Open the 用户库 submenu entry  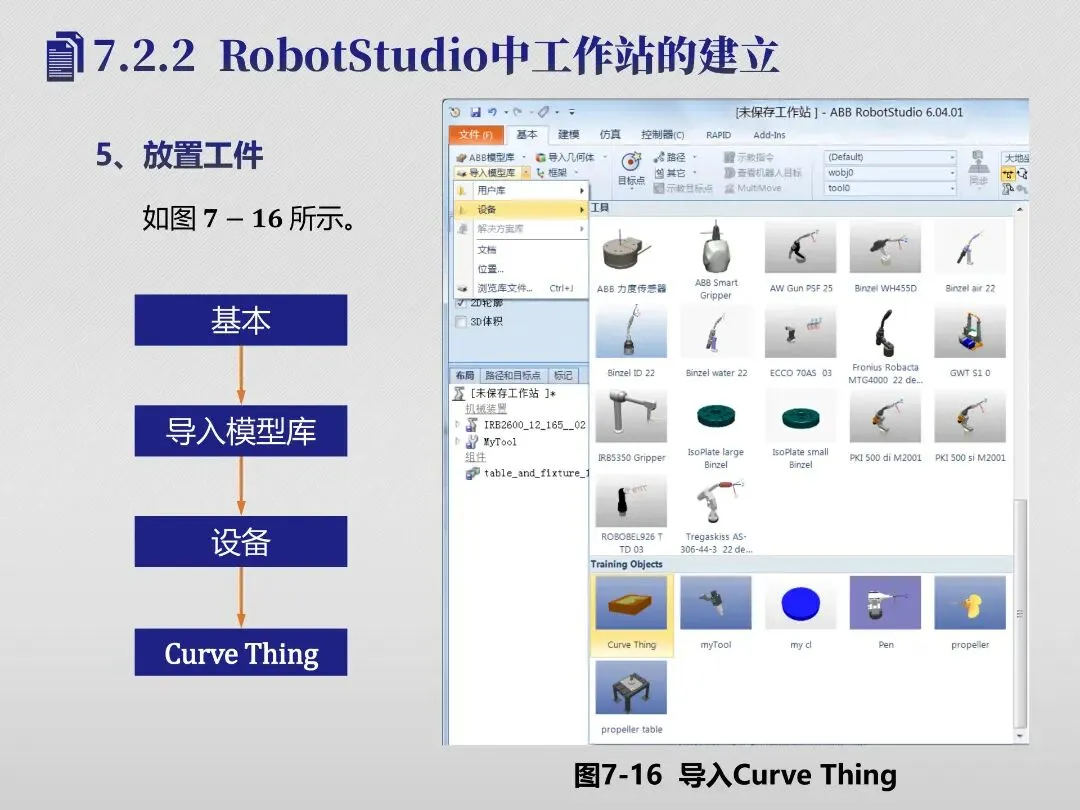(x=521, y=190)
